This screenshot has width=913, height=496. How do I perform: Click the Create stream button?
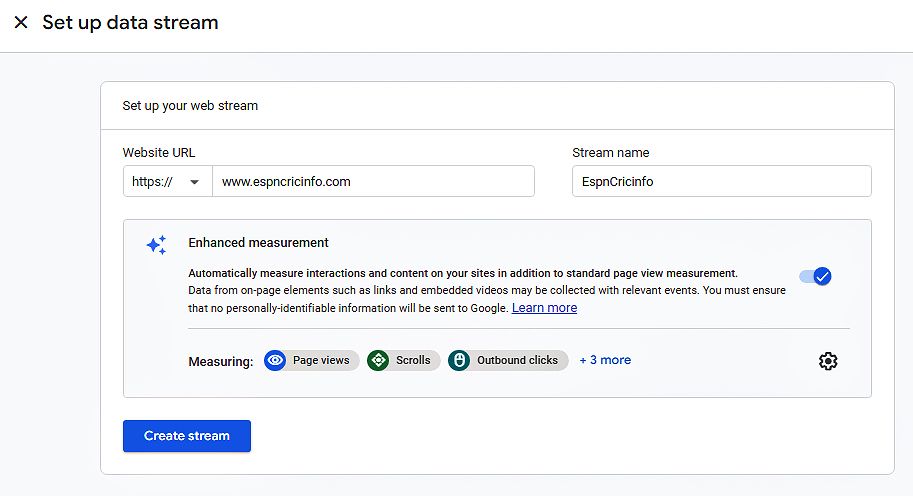pos(187,435)
